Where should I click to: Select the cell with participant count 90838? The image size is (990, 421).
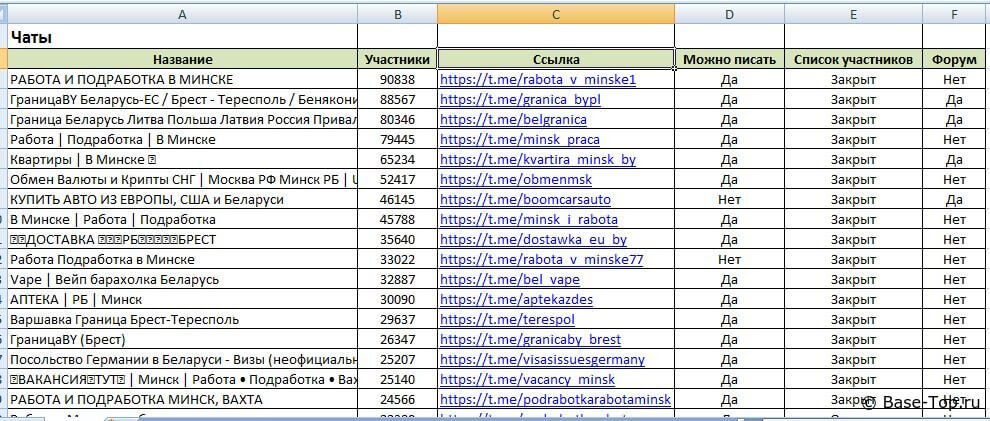point(397,80)
